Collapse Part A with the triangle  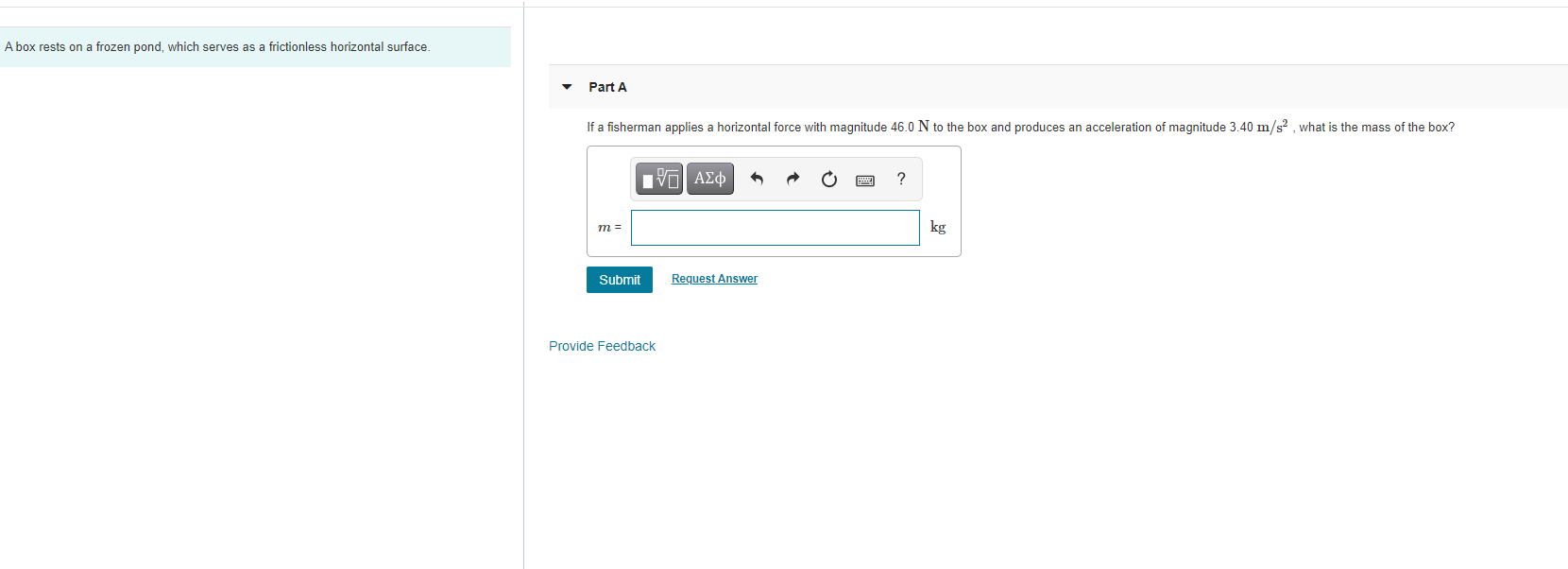pos(567,87)
